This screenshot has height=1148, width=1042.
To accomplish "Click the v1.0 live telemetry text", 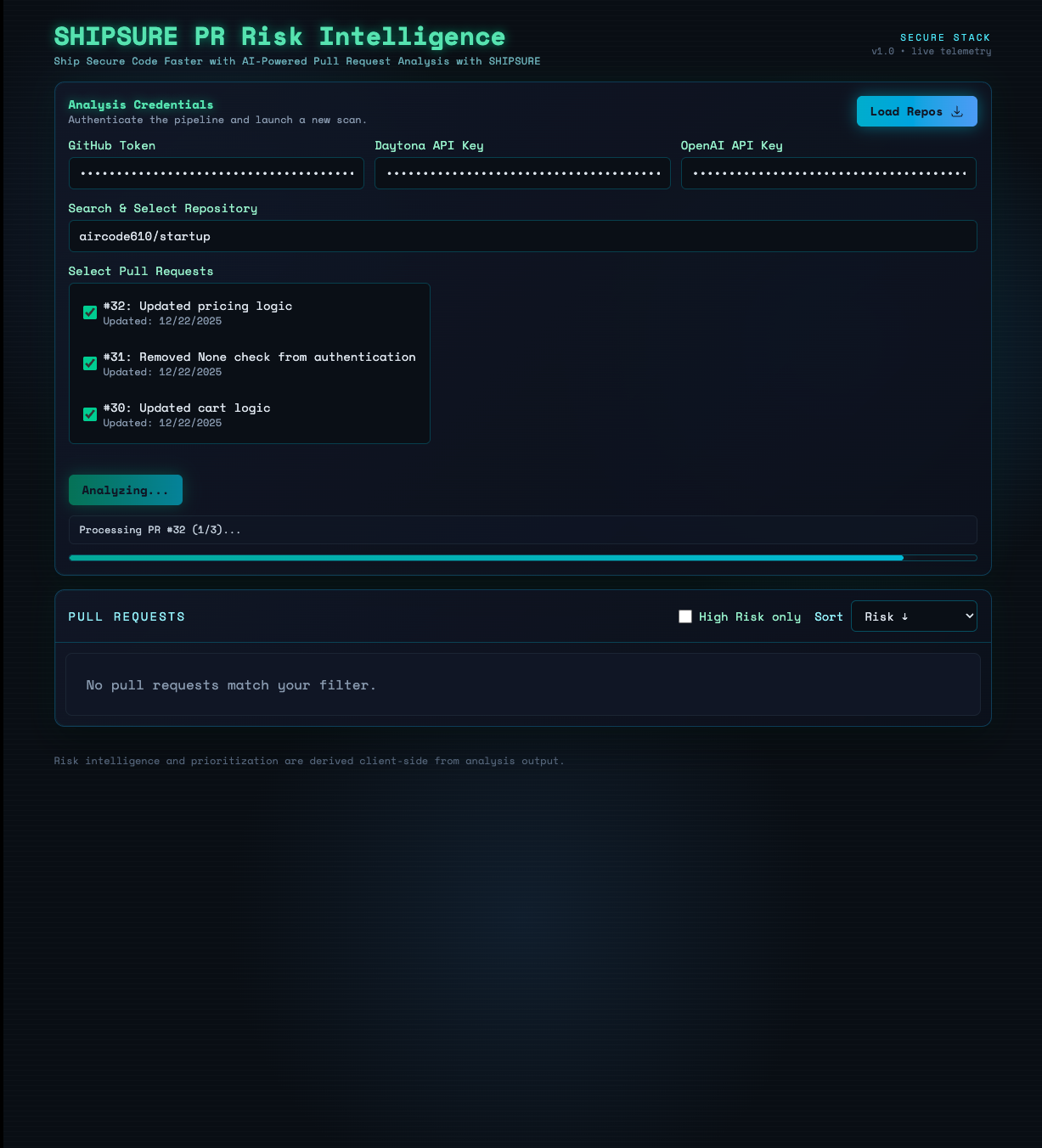I will click(931, 51).
